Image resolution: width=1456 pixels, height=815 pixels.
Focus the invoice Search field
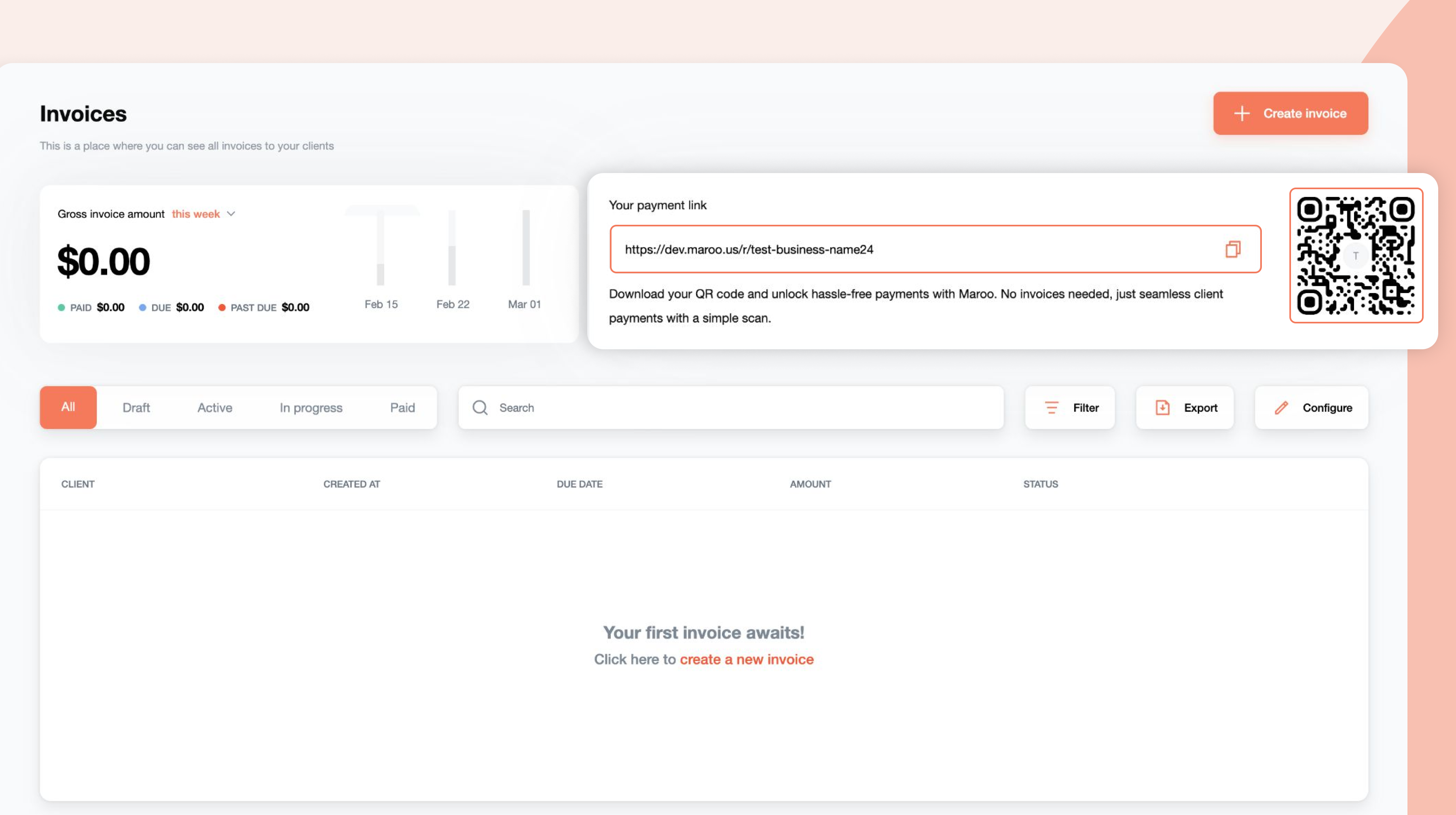[x=735, y=407]
